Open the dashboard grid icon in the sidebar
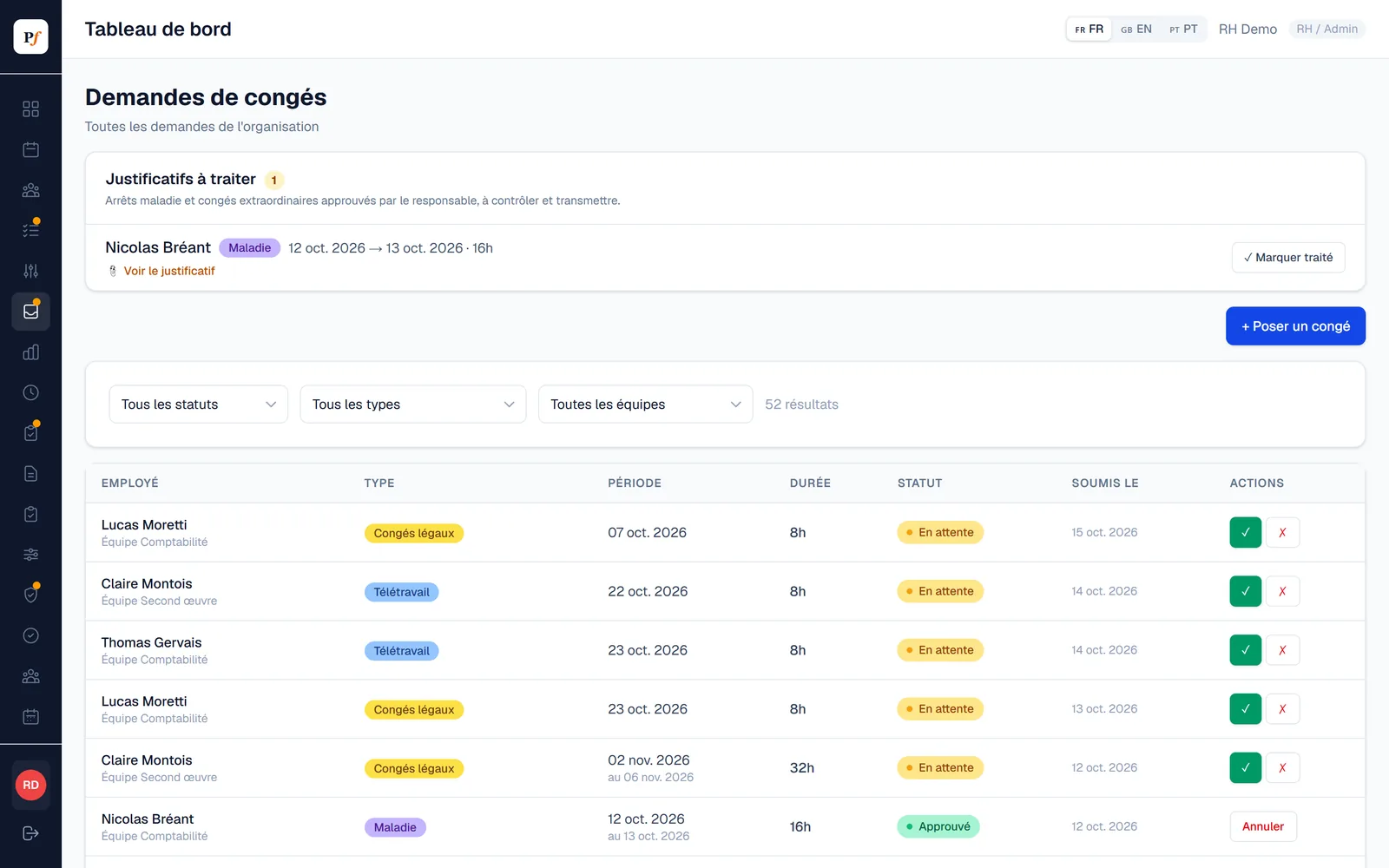The image size is (1389, 868). [30, 108]
